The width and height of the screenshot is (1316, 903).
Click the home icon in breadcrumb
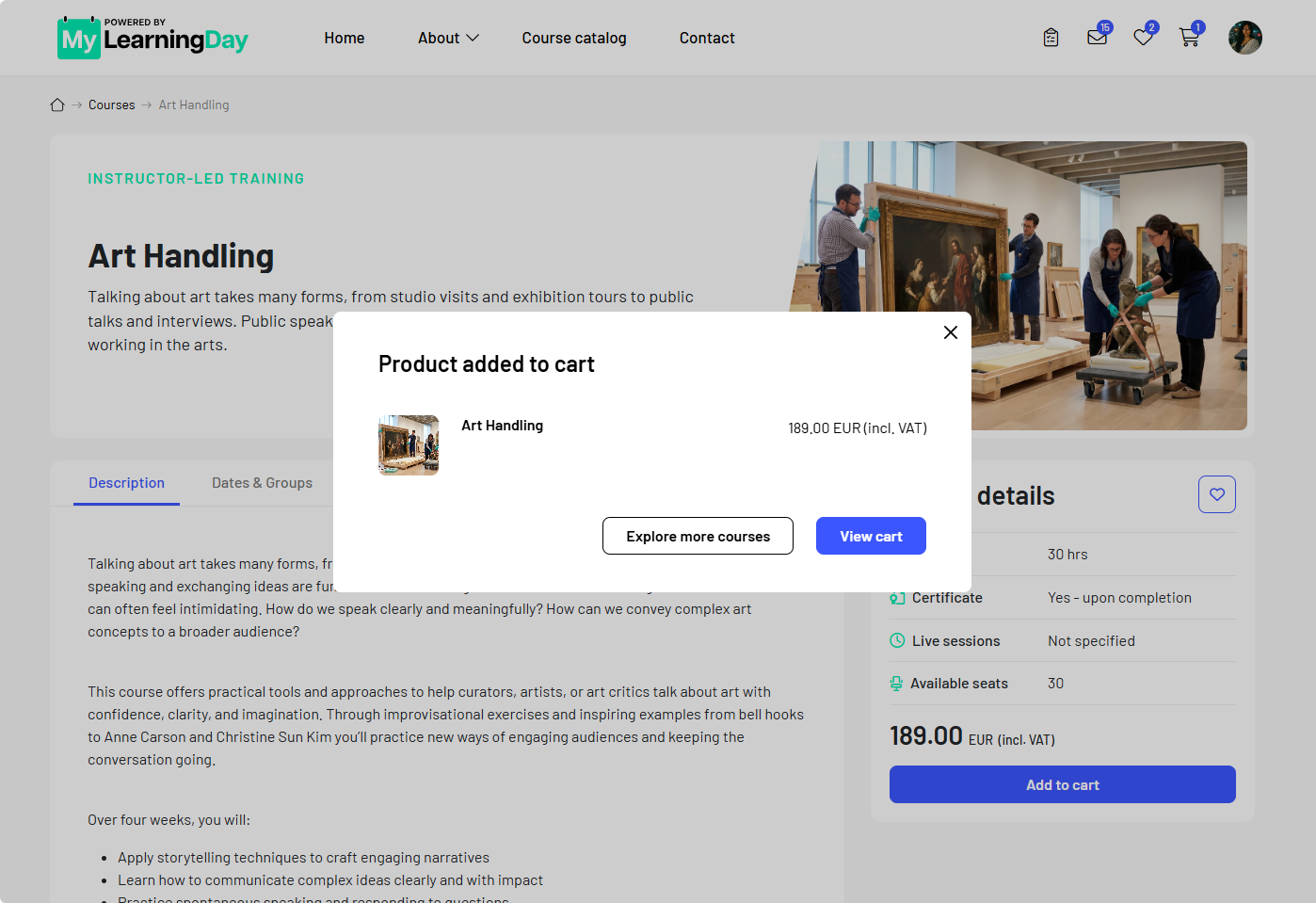click(x=57, y=105)
